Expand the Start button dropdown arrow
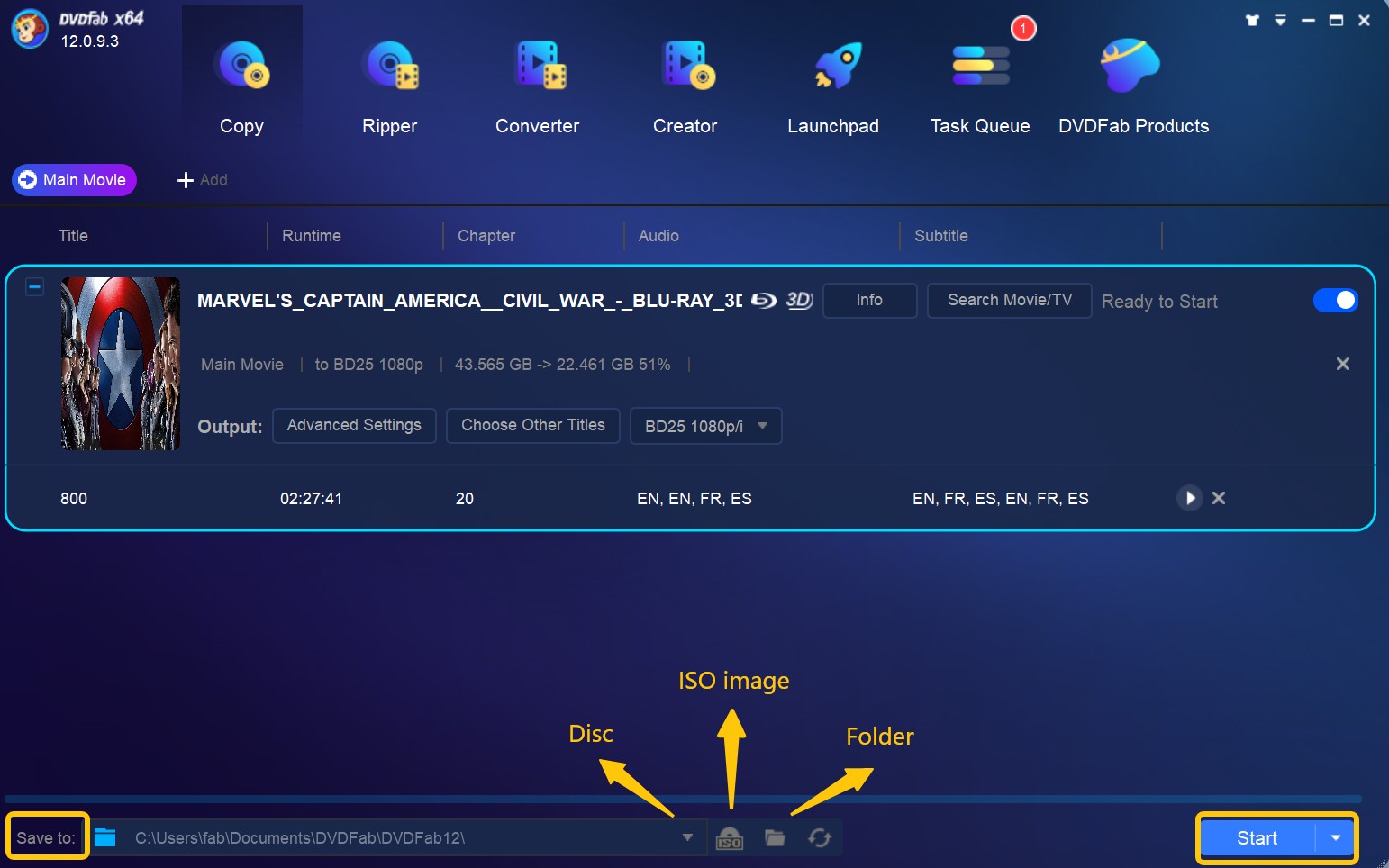The image size is (1389, 868). (x=1335, y=838)
